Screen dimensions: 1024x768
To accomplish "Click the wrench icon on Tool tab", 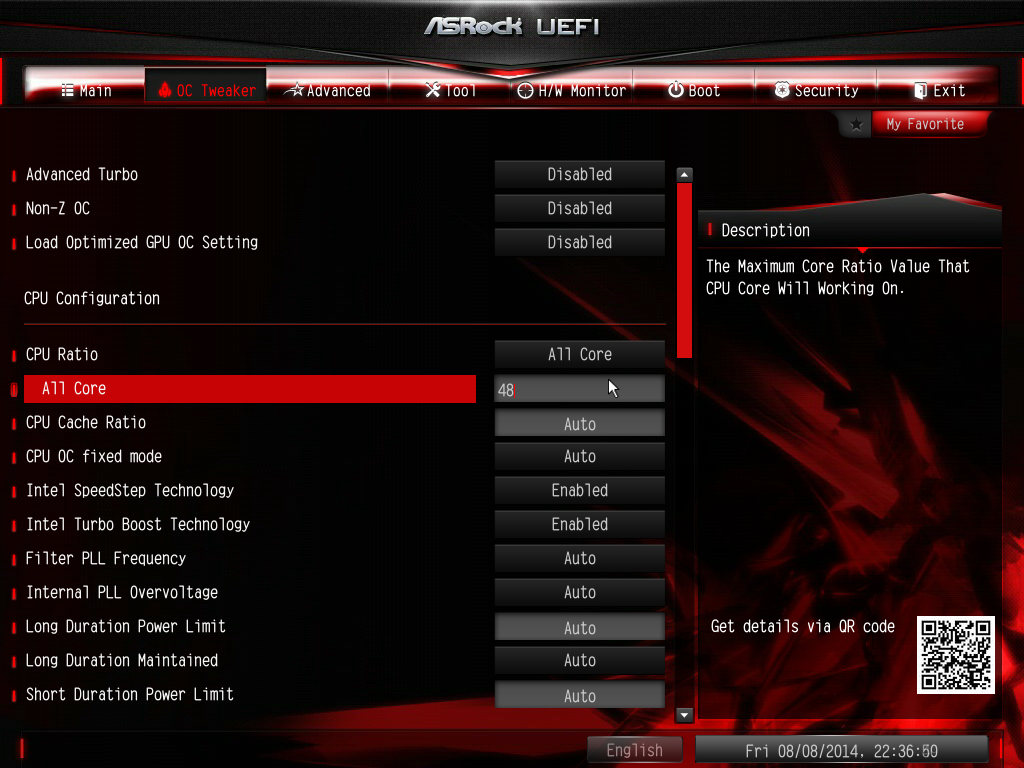I will (432, 89).
